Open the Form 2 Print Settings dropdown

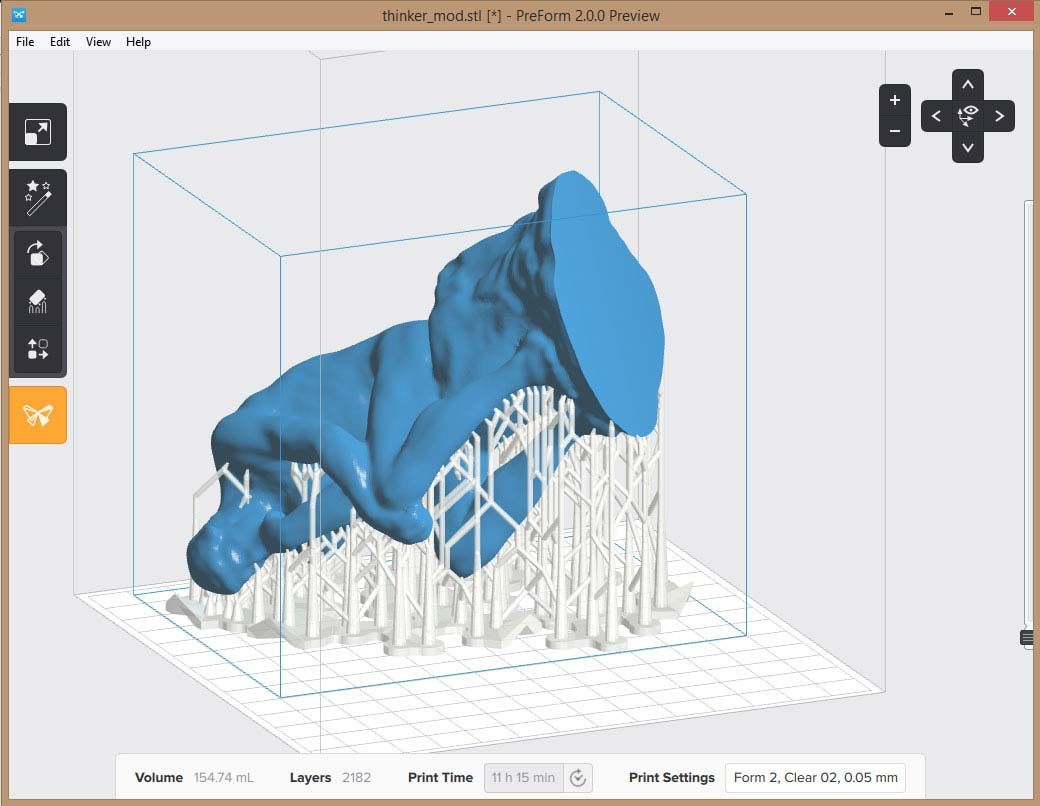814,777
